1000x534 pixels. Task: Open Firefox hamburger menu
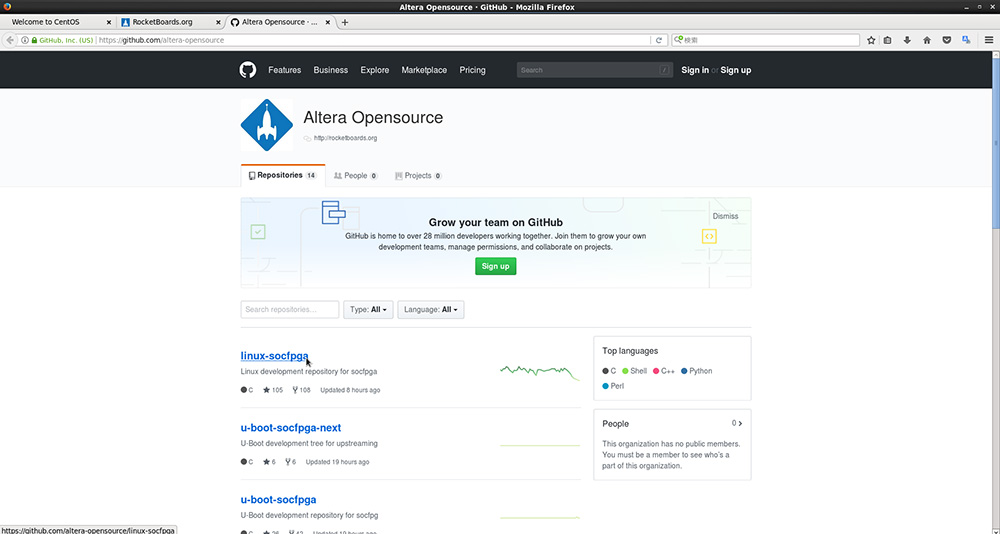pos(989,40)
